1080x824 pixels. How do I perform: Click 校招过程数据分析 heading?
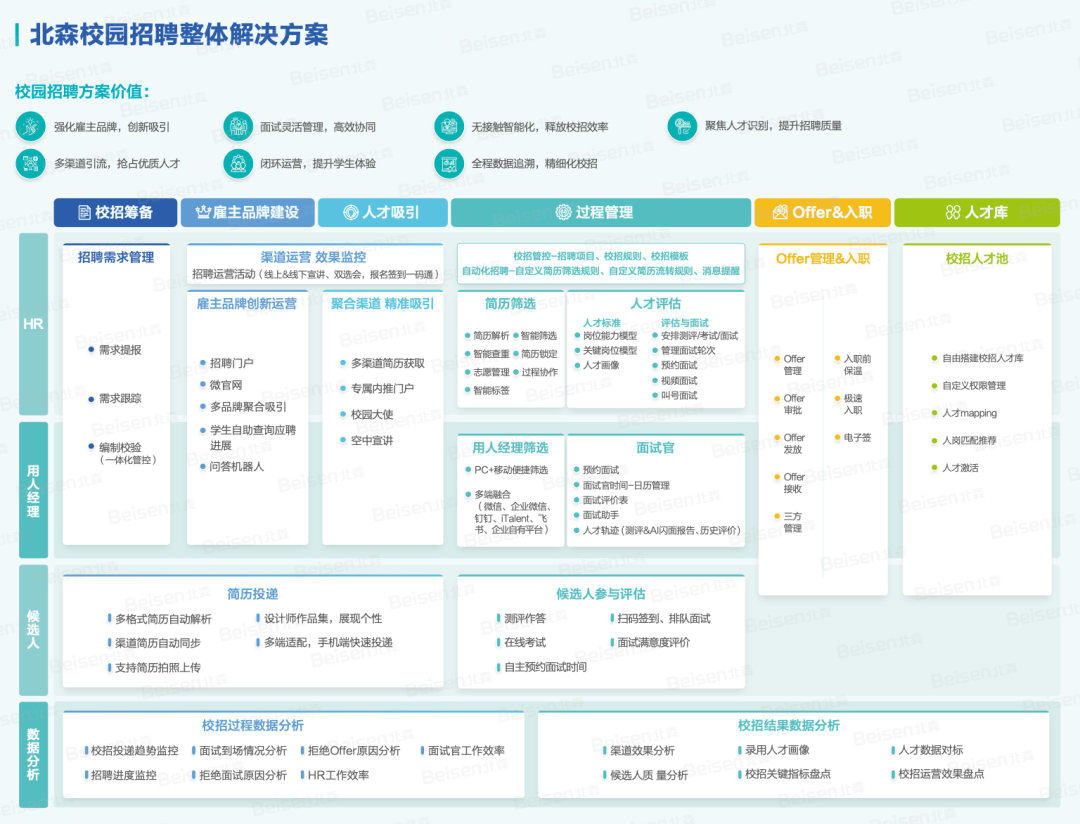pos(253,725)
